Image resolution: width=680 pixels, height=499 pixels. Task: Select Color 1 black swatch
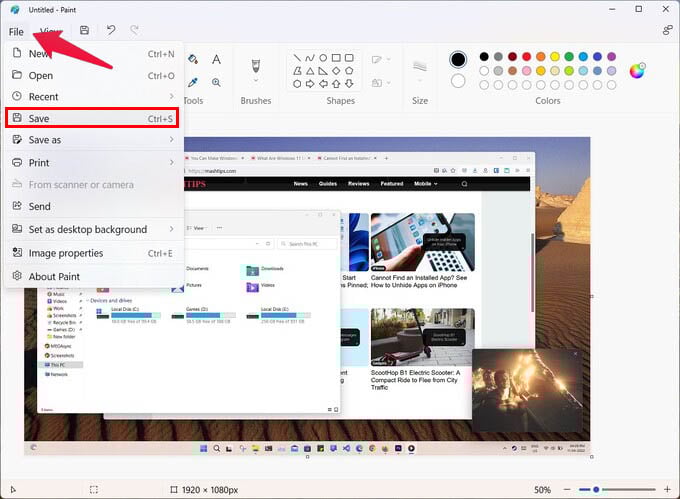(458, 59)
